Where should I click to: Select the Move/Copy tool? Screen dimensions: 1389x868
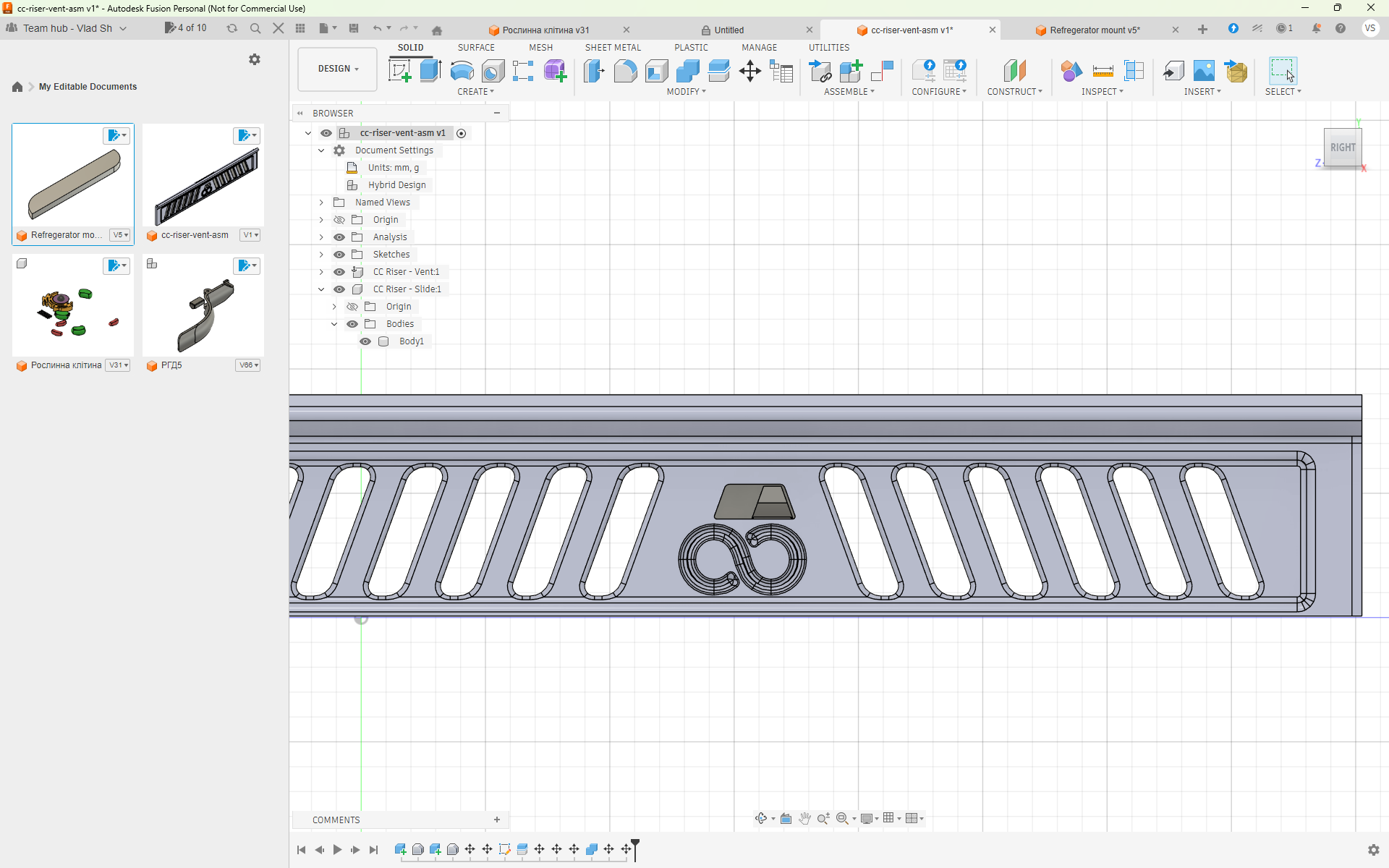pyautogui.click(x=749, y=71)
